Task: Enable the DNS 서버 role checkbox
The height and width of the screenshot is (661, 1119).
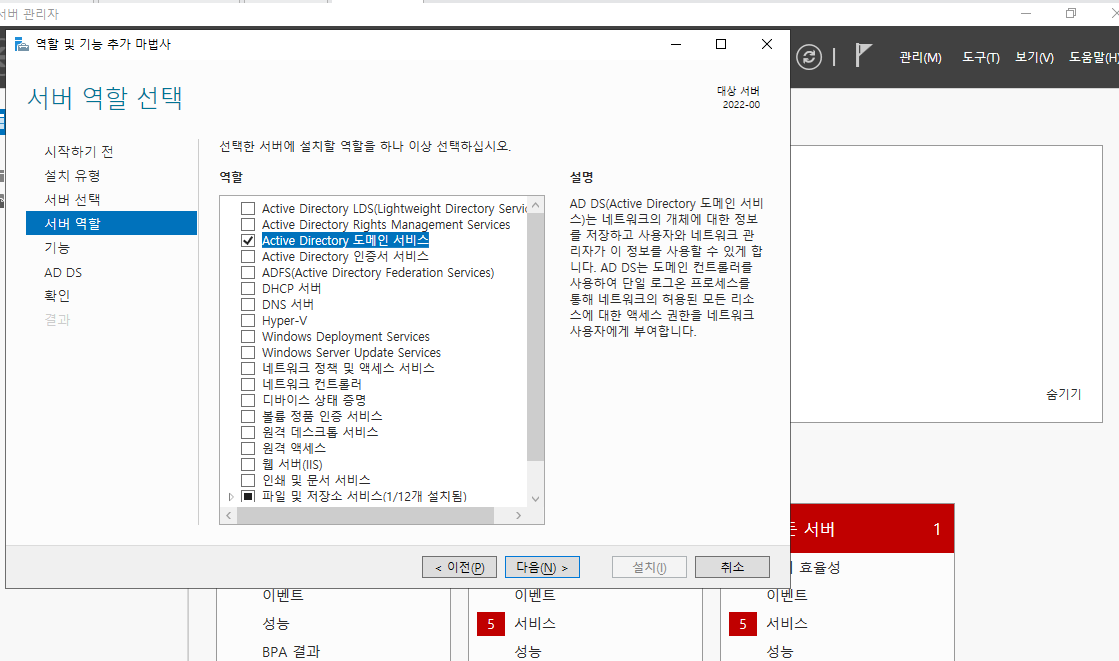Action: point(248,304)
